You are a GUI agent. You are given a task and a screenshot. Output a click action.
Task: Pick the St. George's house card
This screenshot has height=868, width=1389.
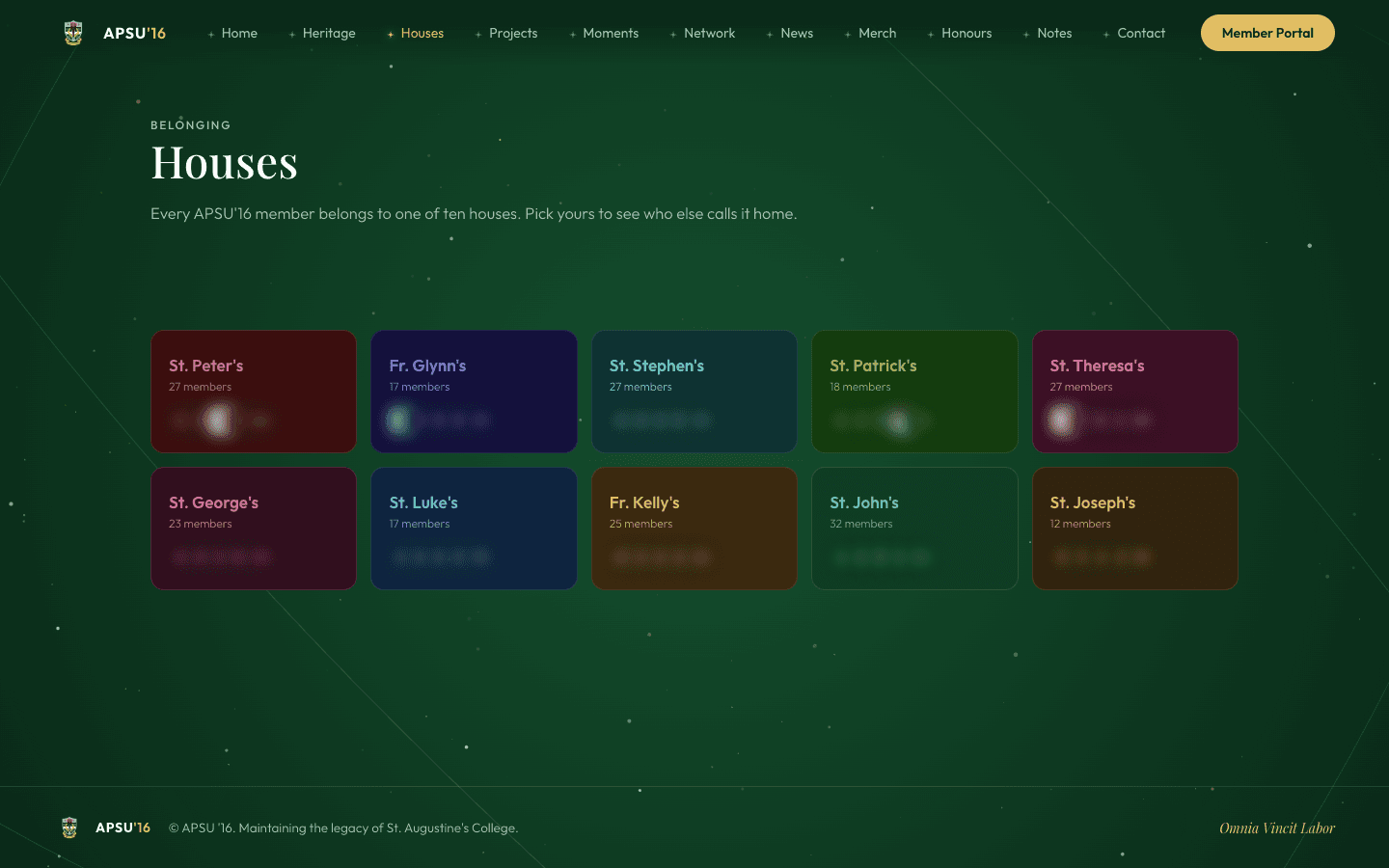coord(254,529)
